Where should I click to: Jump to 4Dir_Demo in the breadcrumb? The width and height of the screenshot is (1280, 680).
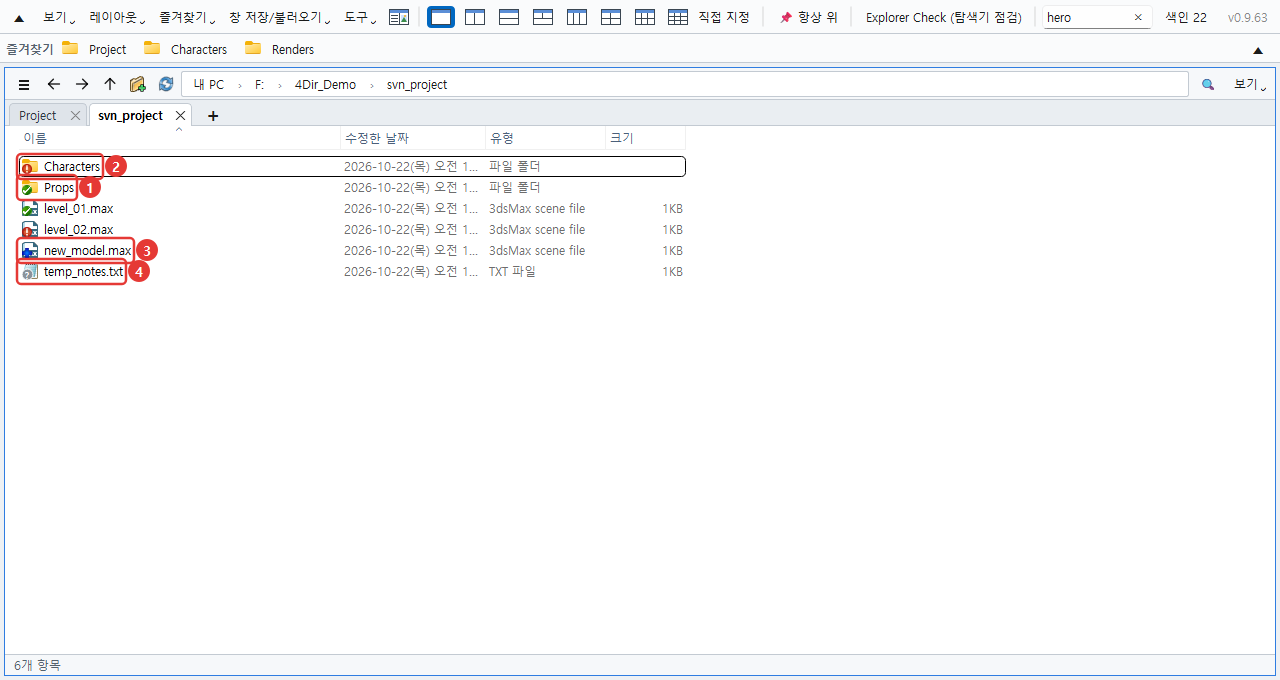(x=325, y=85)
